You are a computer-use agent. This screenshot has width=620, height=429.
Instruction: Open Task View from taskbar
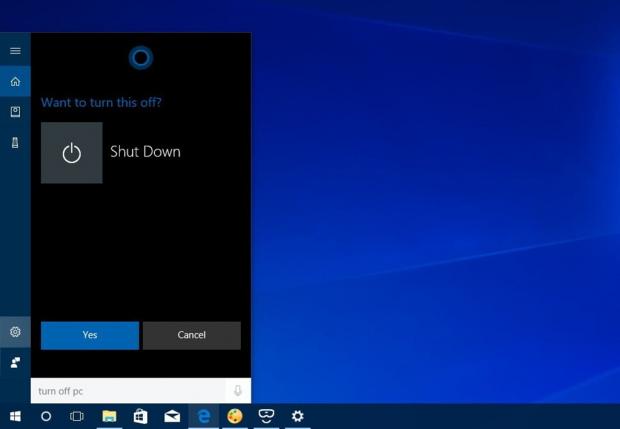click(77, 416)
